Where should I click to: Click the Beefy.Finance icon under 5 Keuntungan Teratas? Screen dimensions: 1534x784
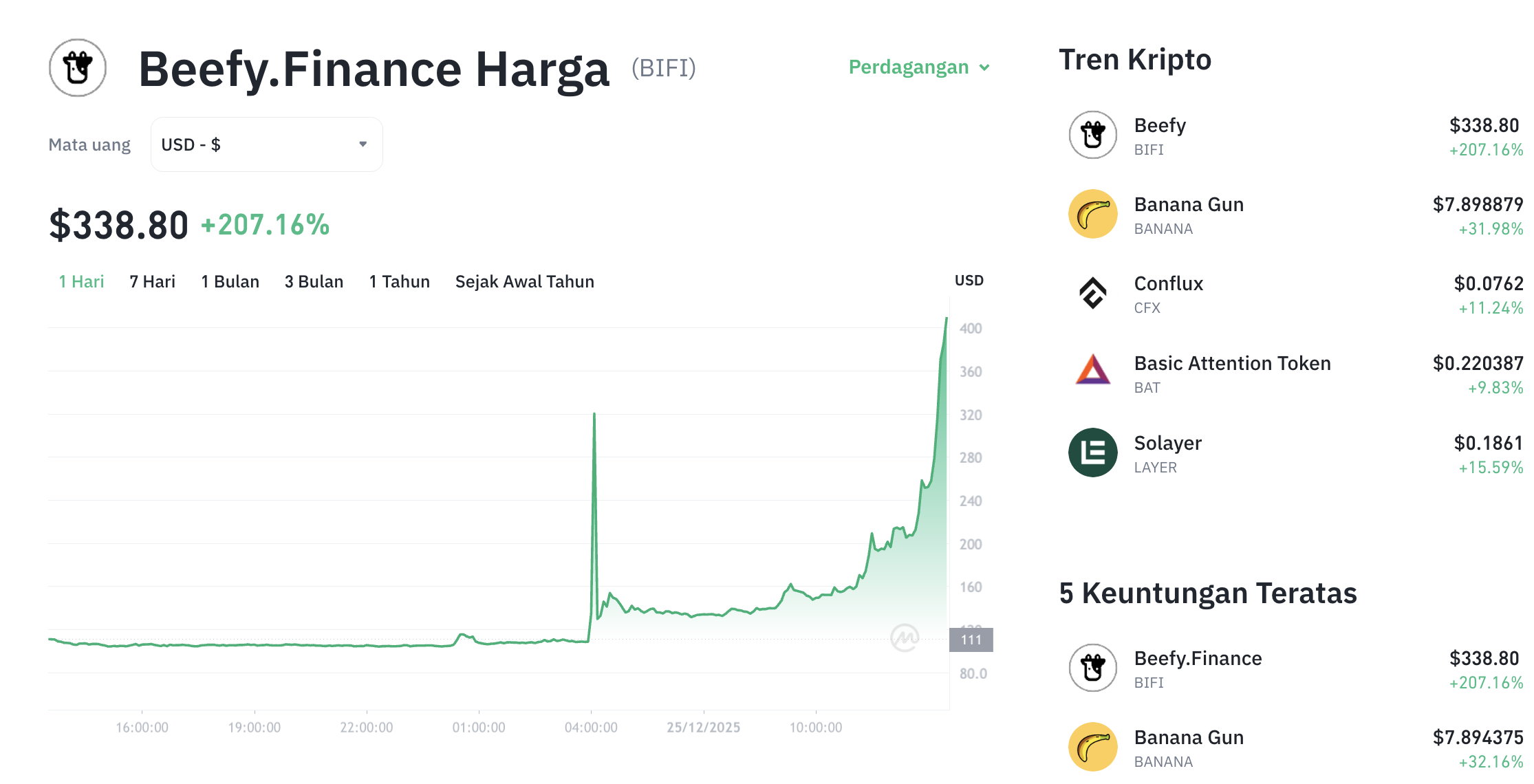click(x=1092, y=668)
